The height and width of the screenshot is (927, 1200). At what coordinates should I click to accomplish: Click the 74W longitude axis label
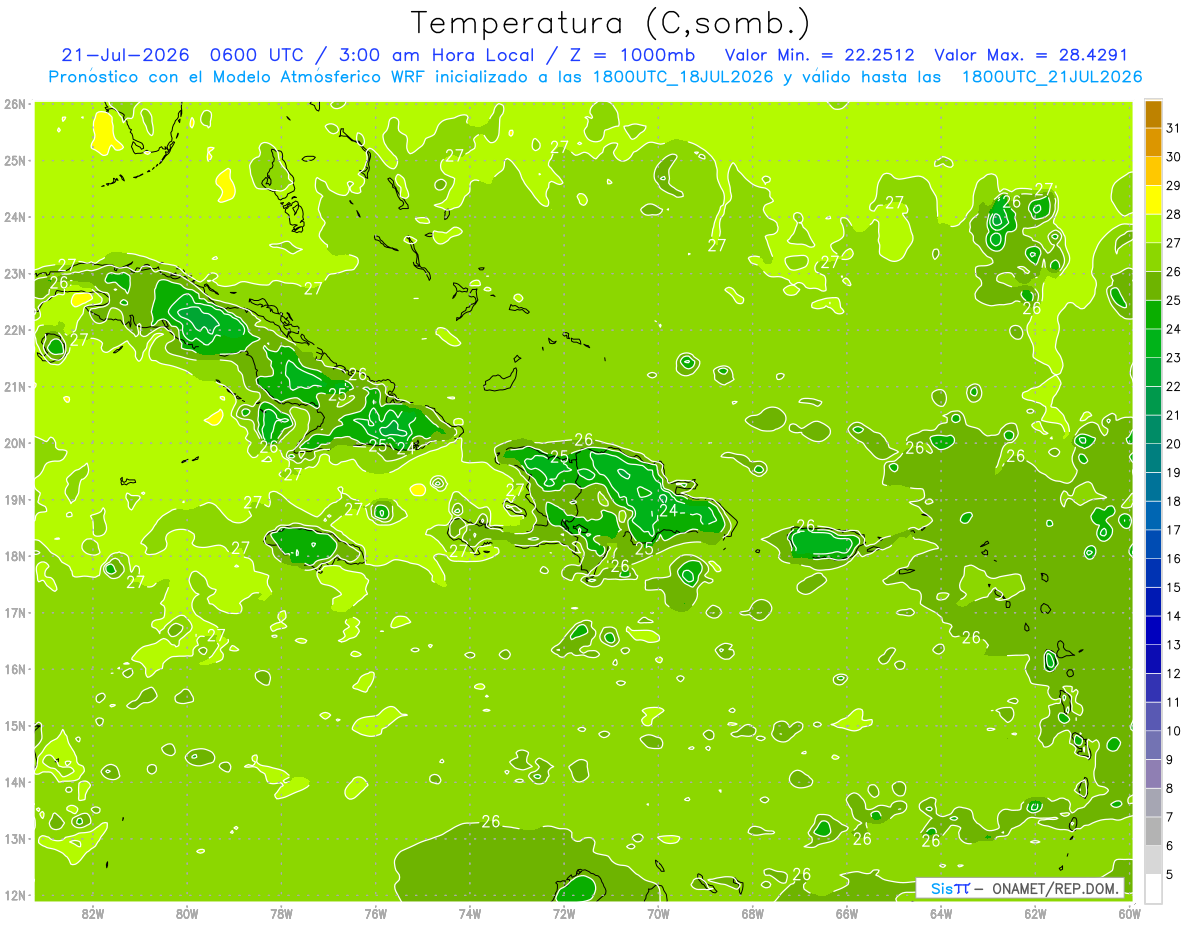point(470,913)
